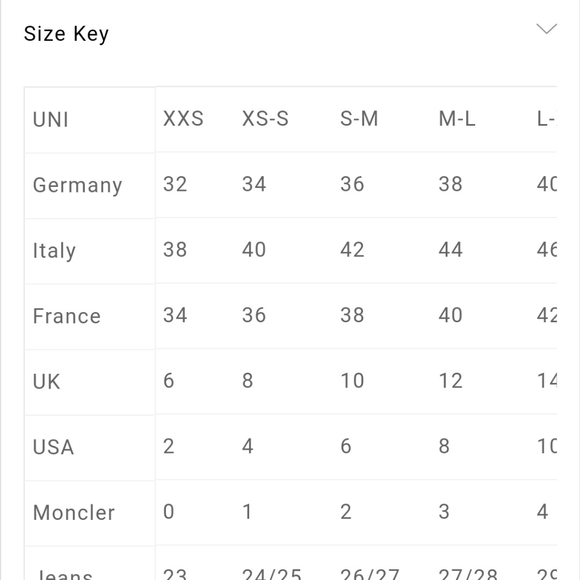Click the XXS column header

tap(183, 119)
